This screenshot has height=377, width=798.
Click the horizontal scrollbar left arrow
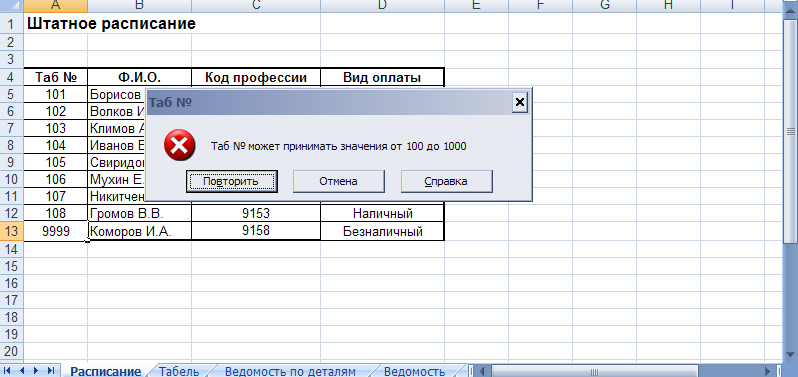click(x=482, y=371)
